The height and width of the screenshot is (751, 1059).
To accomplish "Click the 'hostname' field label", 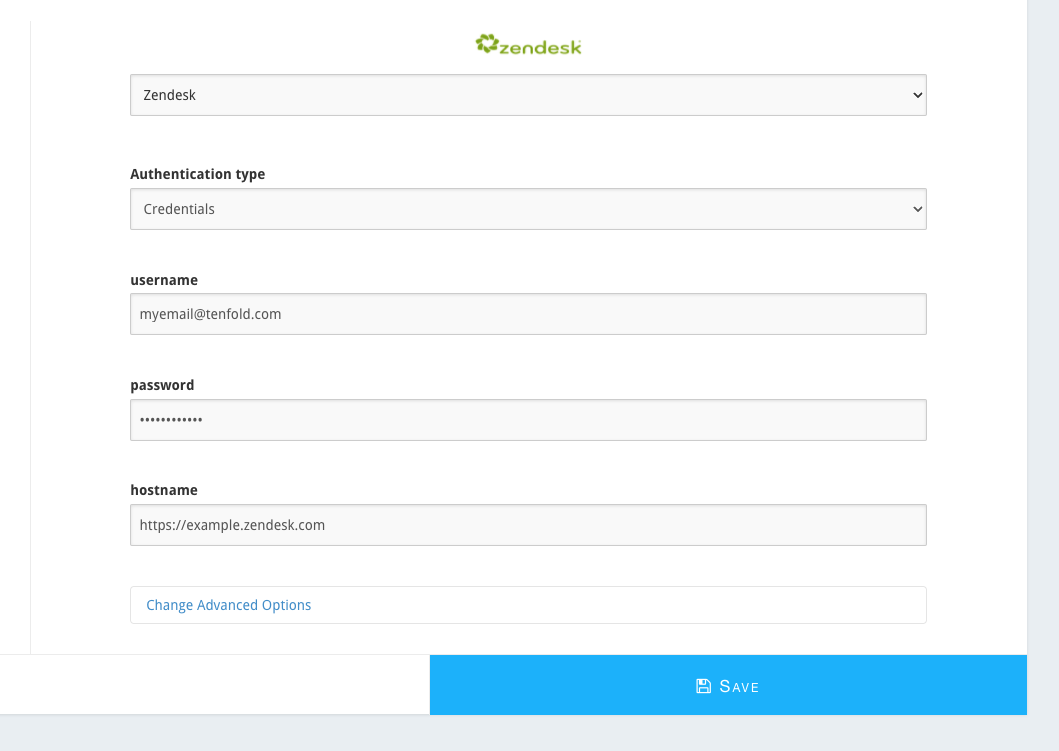I will point(164,490).
